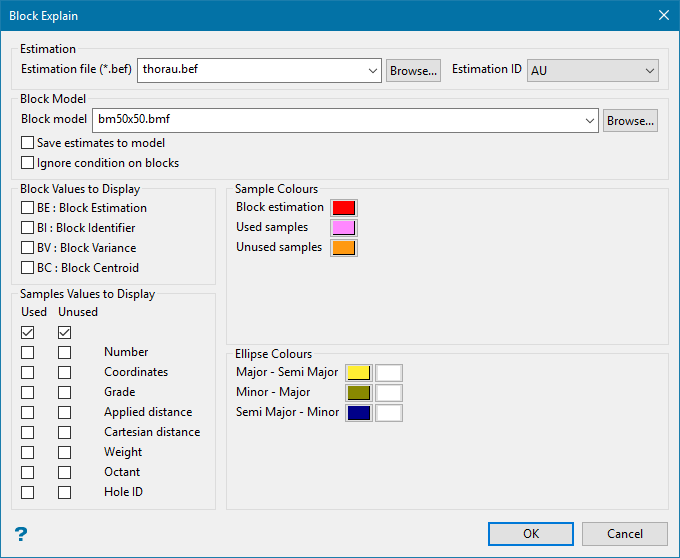Image resolution: width=680 pixels, height=558 pixels.
Task: Change the pink Used samples colour
Action: pos(344,228)
